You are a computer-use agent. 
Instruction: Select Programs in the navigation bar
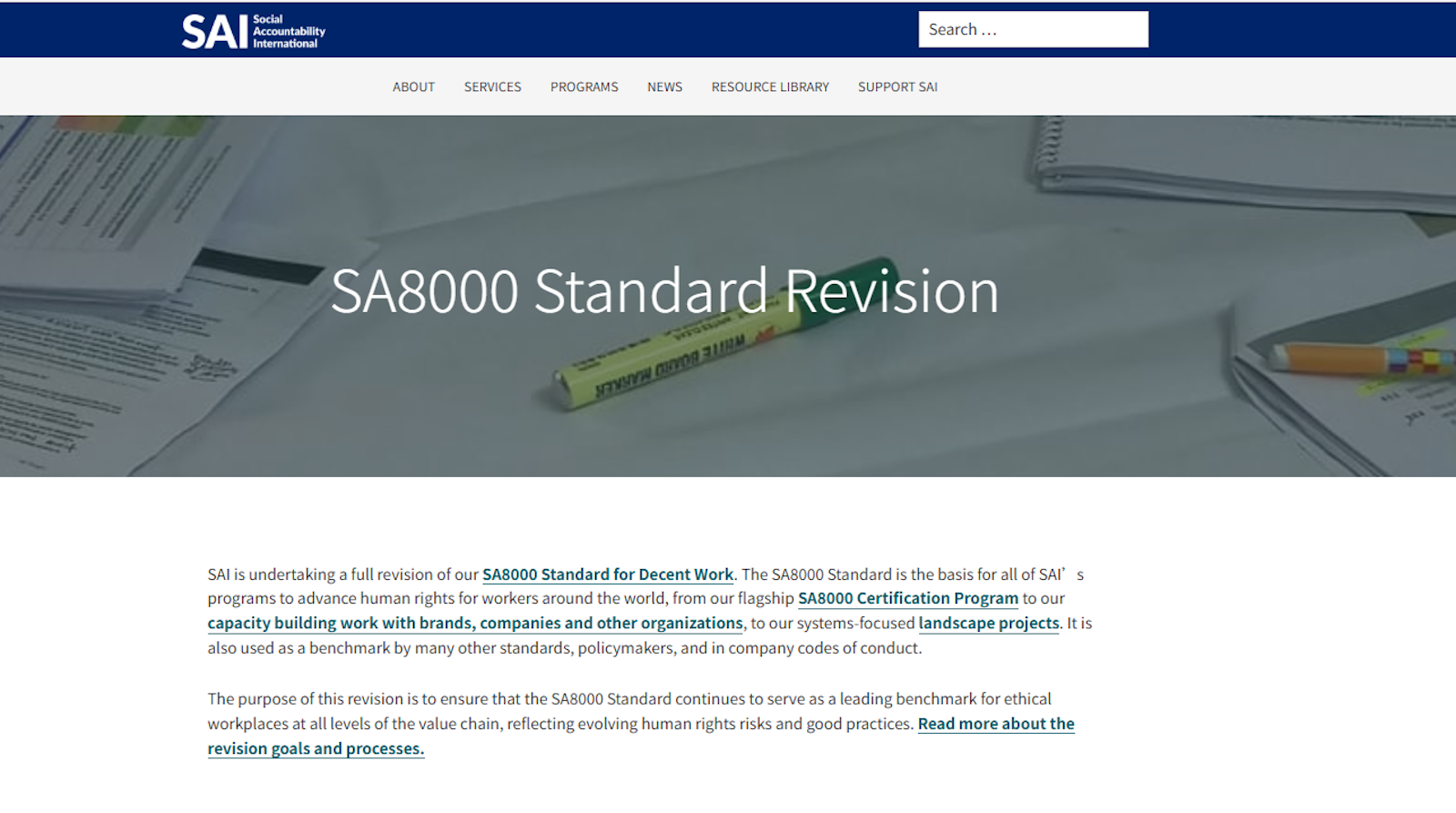(583, 86)
